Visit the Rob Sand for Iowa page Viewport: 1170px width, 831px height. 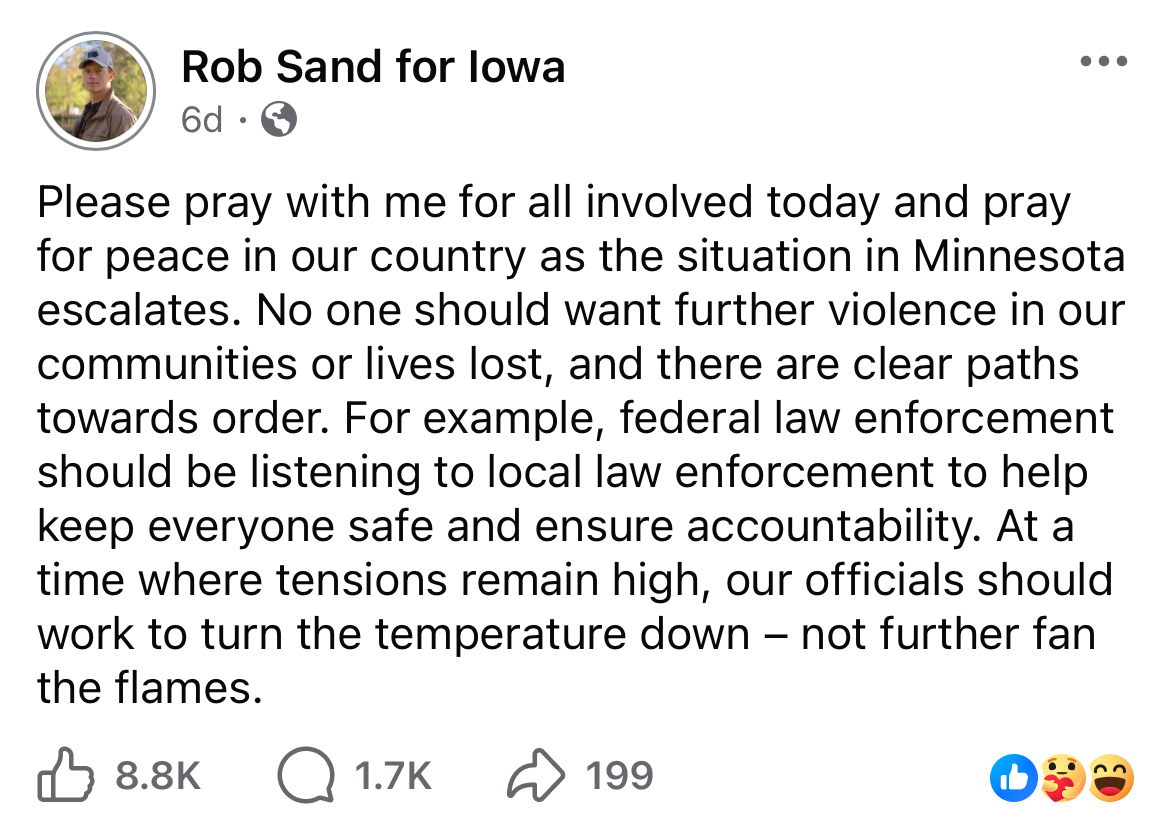[x=373, y=67]
